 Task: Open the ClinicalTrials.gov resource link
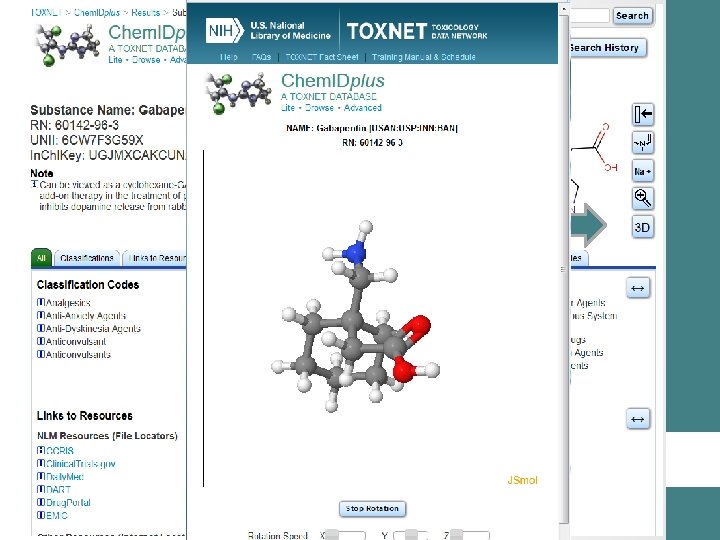80,463
